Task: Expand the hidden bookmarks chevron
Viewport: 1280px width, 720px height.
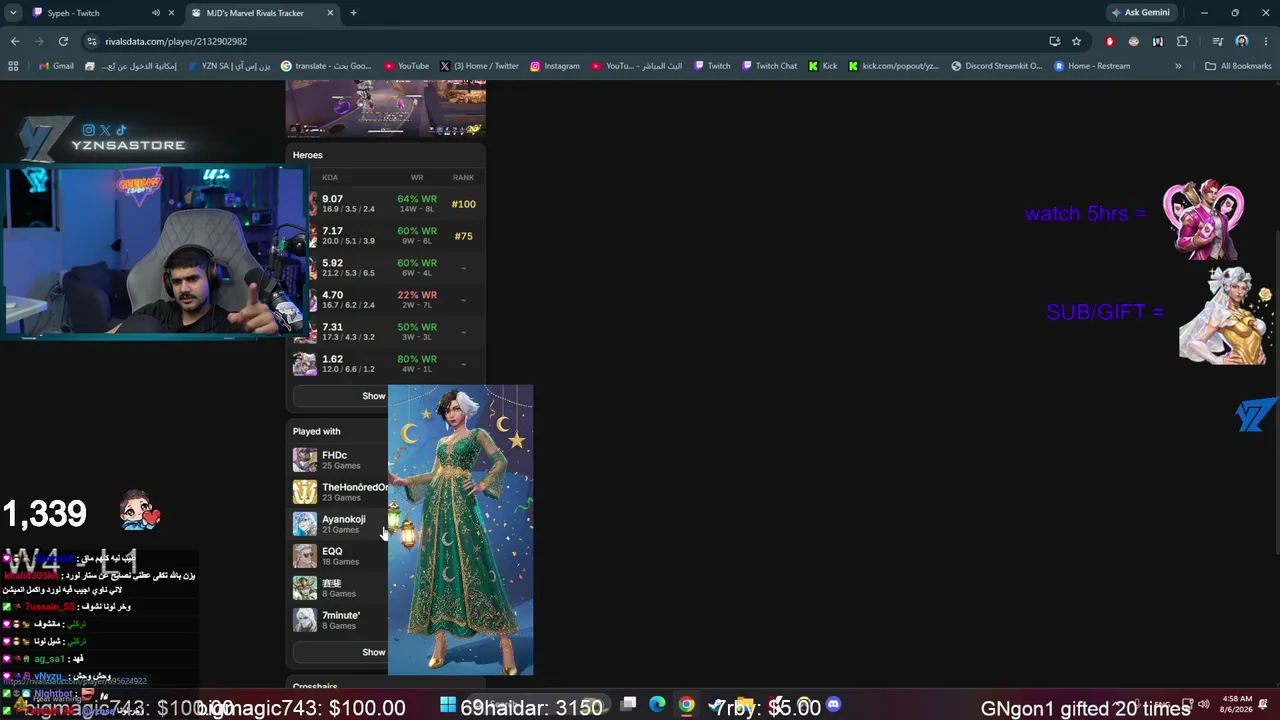Action: click(1178, 66)
